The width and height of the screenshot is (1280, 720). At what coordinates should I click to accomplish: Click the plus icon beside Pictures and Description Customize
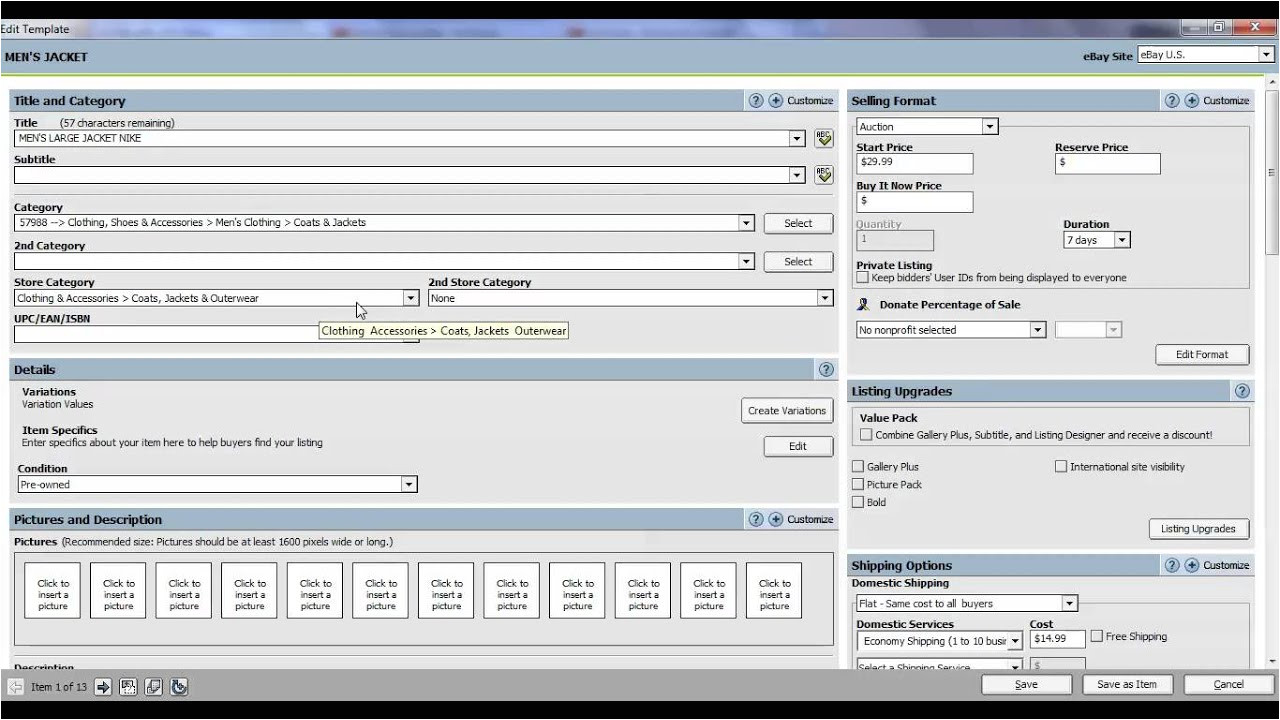pyautogui.click(x=776, y=519)
